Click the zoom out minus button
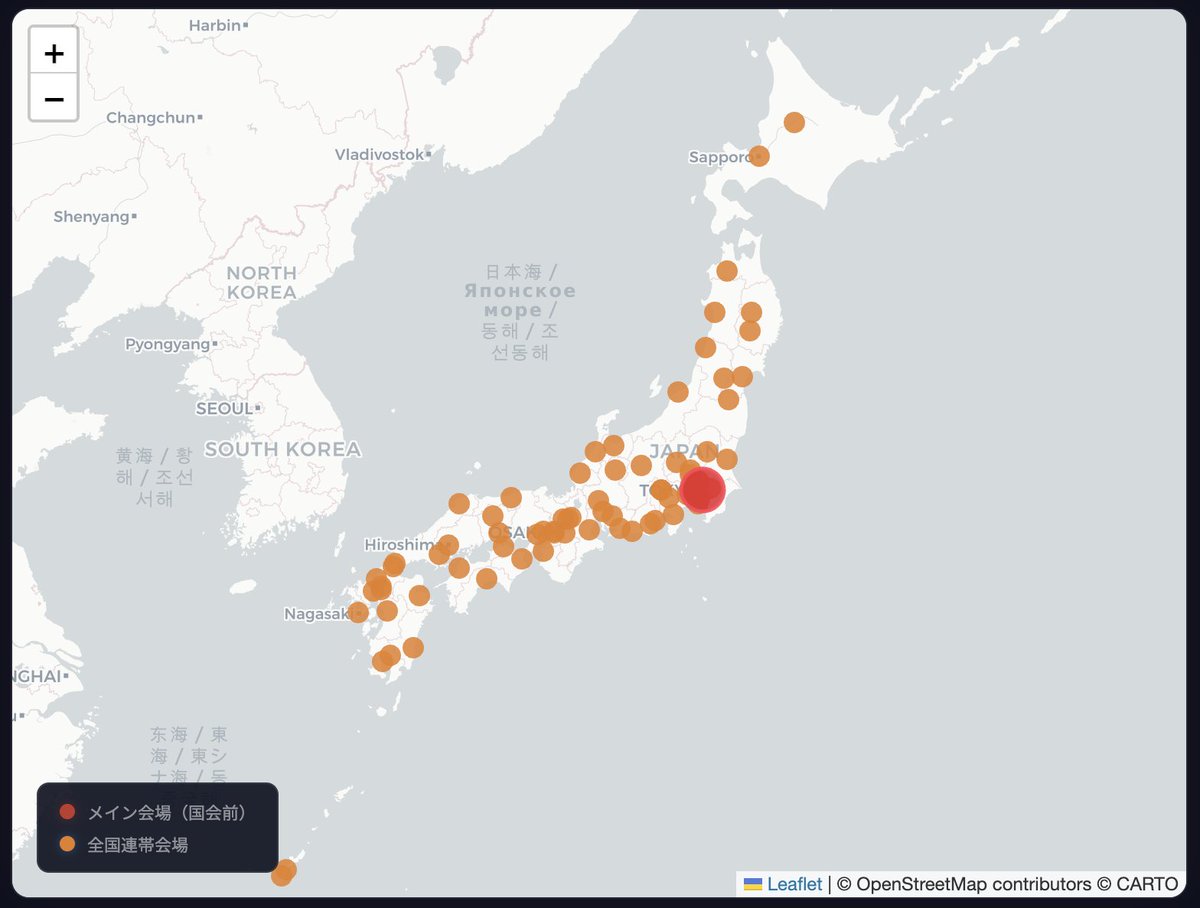Screen dimensions: 1200x908 52,98
